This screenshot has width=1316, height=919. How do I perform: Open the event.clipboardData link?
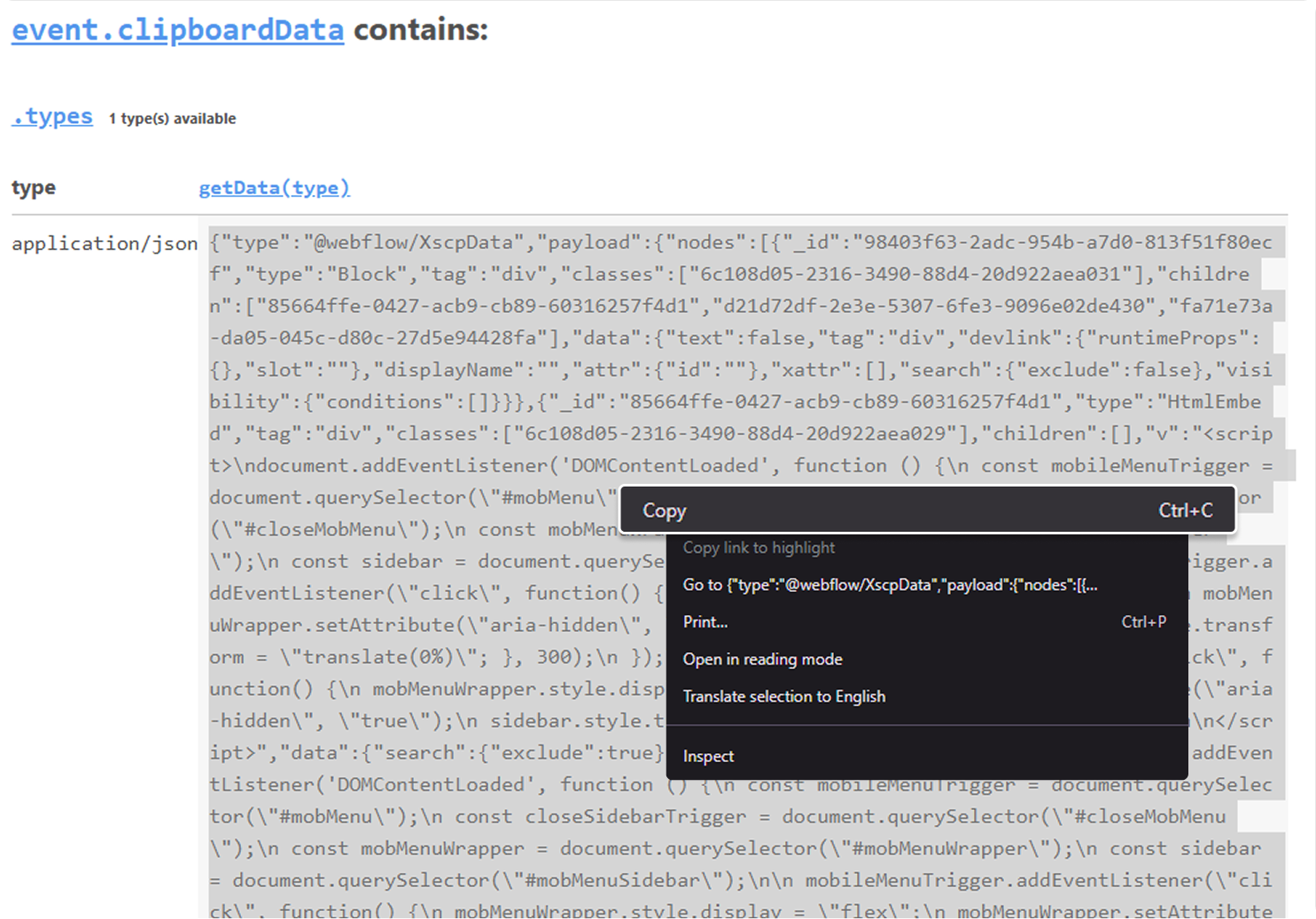point(177,30)
